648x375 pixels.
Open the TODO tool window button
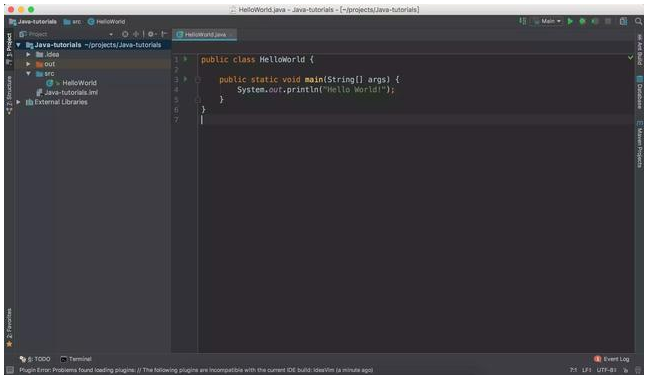35,359
